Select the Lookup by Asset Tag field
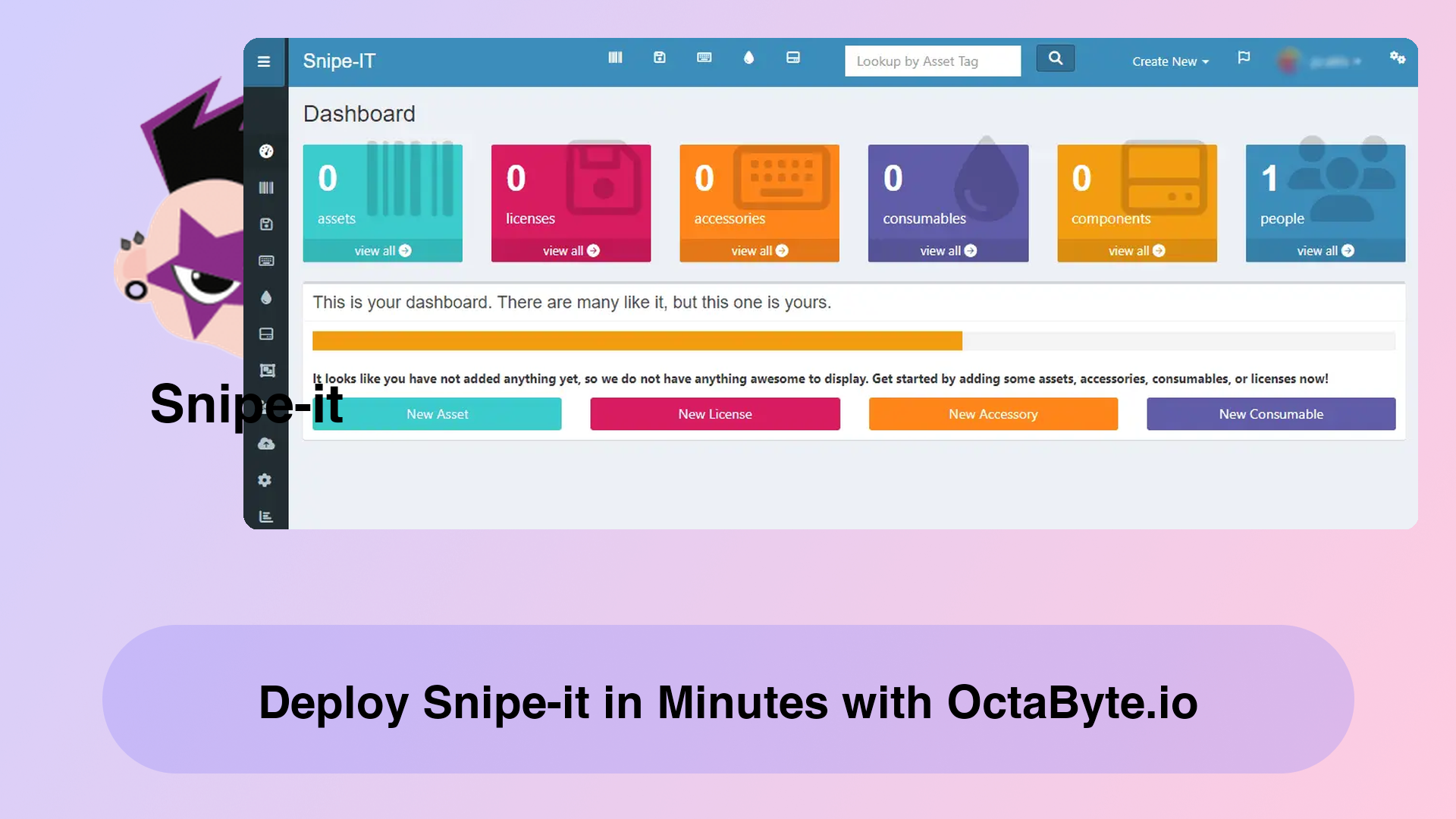 point(931,61)
